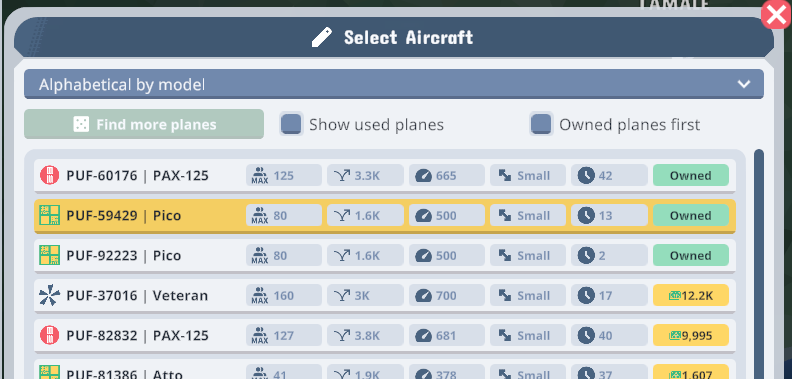
Task: Click the green airline logo for PUF-59429 Pico
Action: pos(50,216)
